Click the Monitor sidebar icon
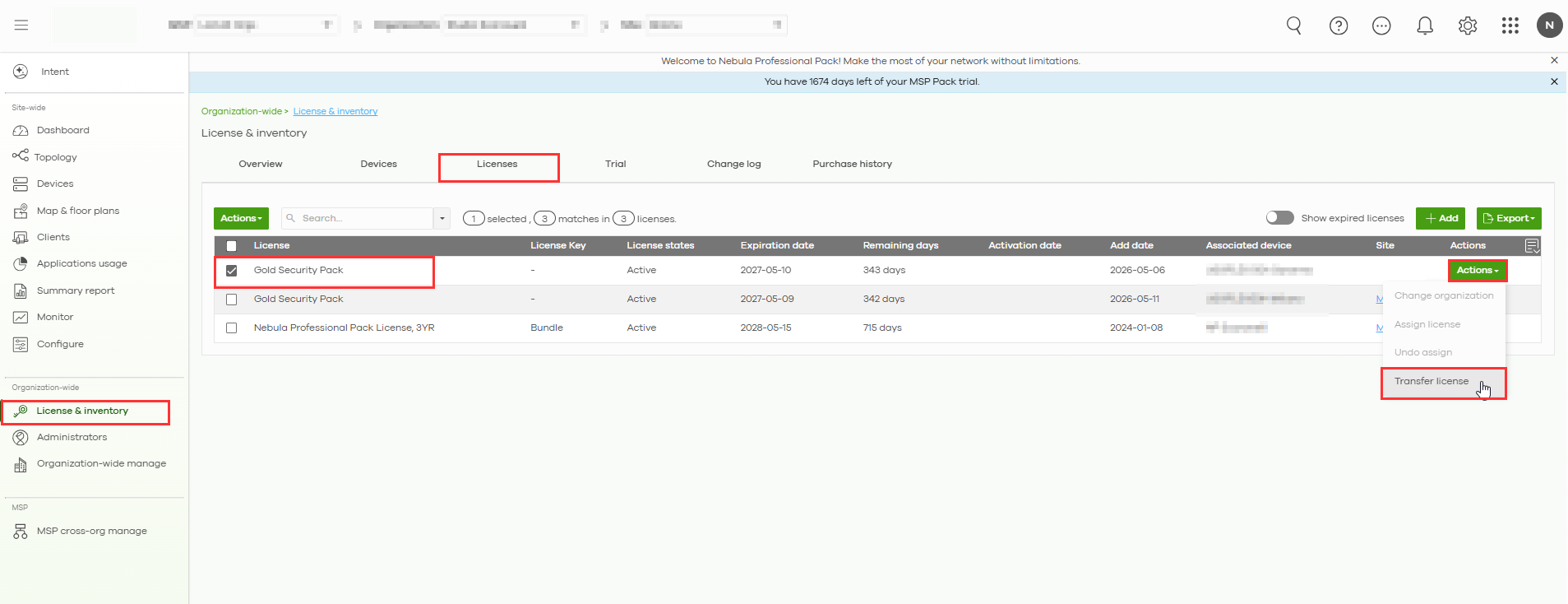The width and height of the screenshot is (1568, 604). pos(21,317)
